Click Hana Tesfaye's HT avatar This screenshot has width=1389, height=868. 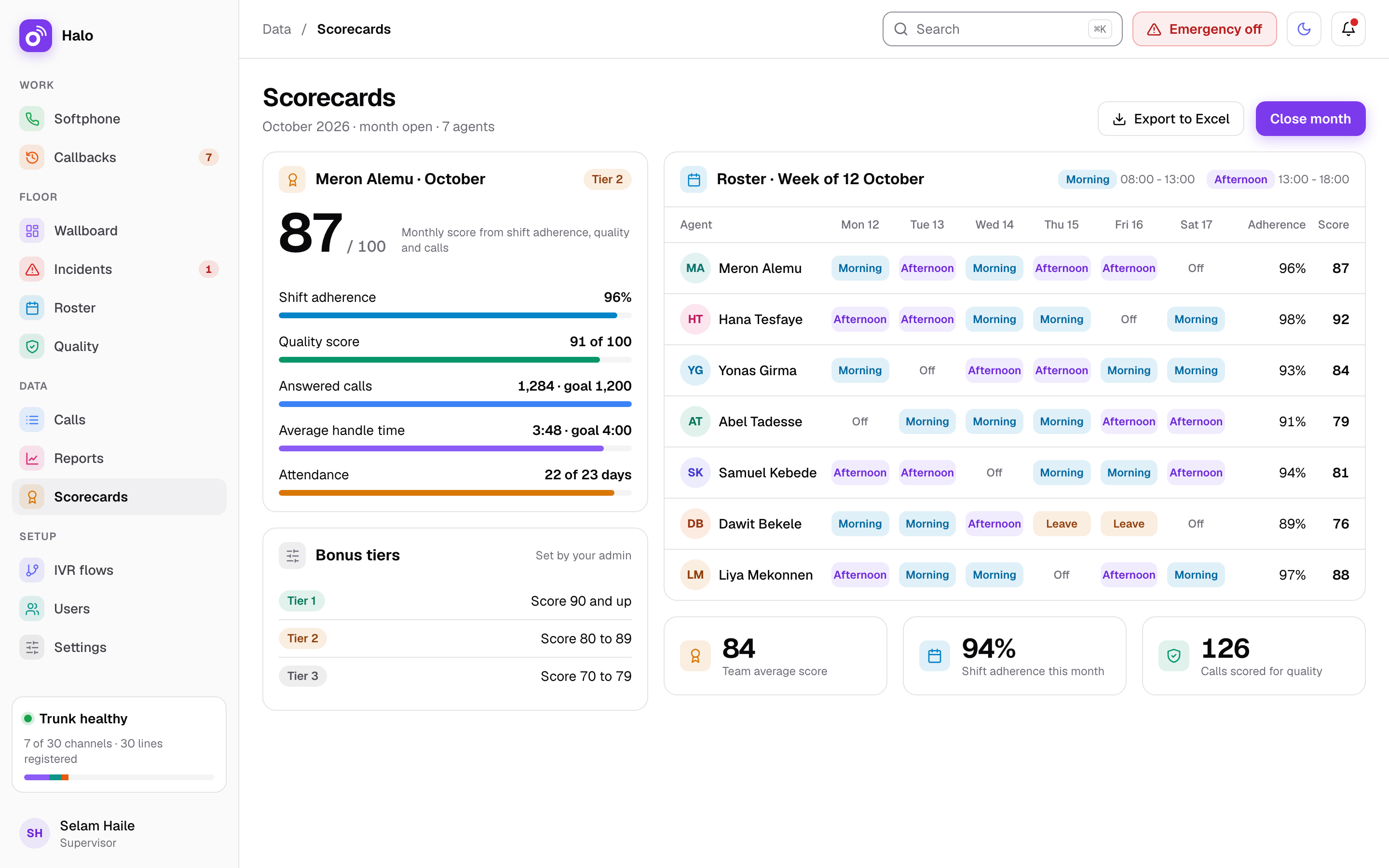[x=694, y=319]
